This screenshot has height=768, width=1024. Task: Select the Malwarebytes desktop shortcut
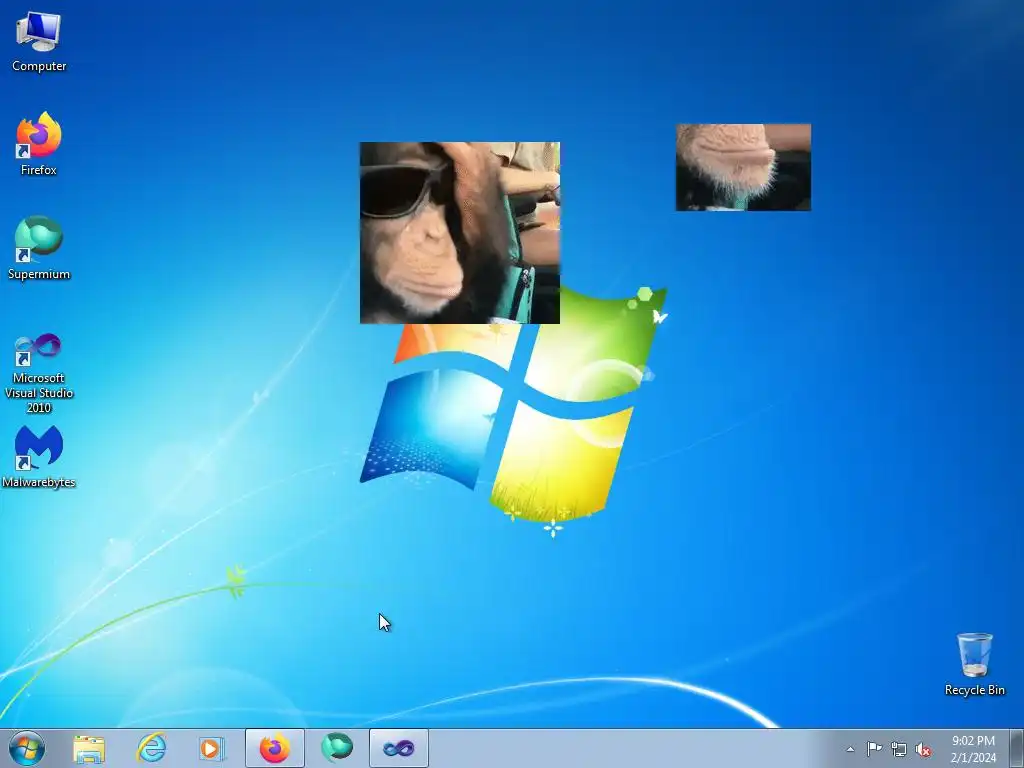[x=39, y=456]
